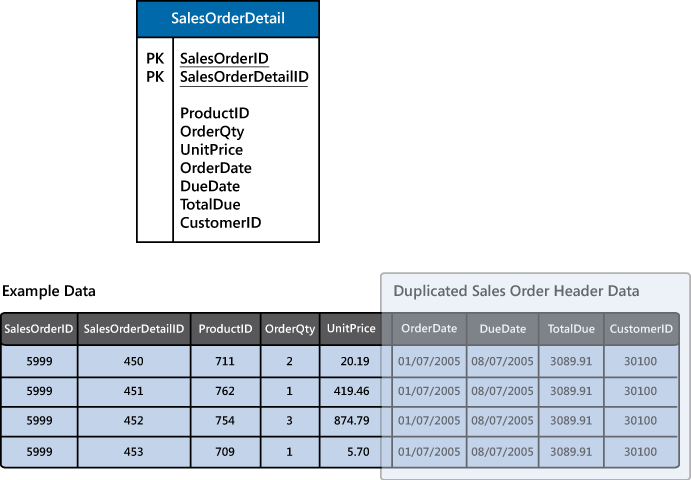The height and width of the screenshot is (480, 691).
Task: Select the 08/07/2005 DueDate in row 452
Action: pos(502,421)
